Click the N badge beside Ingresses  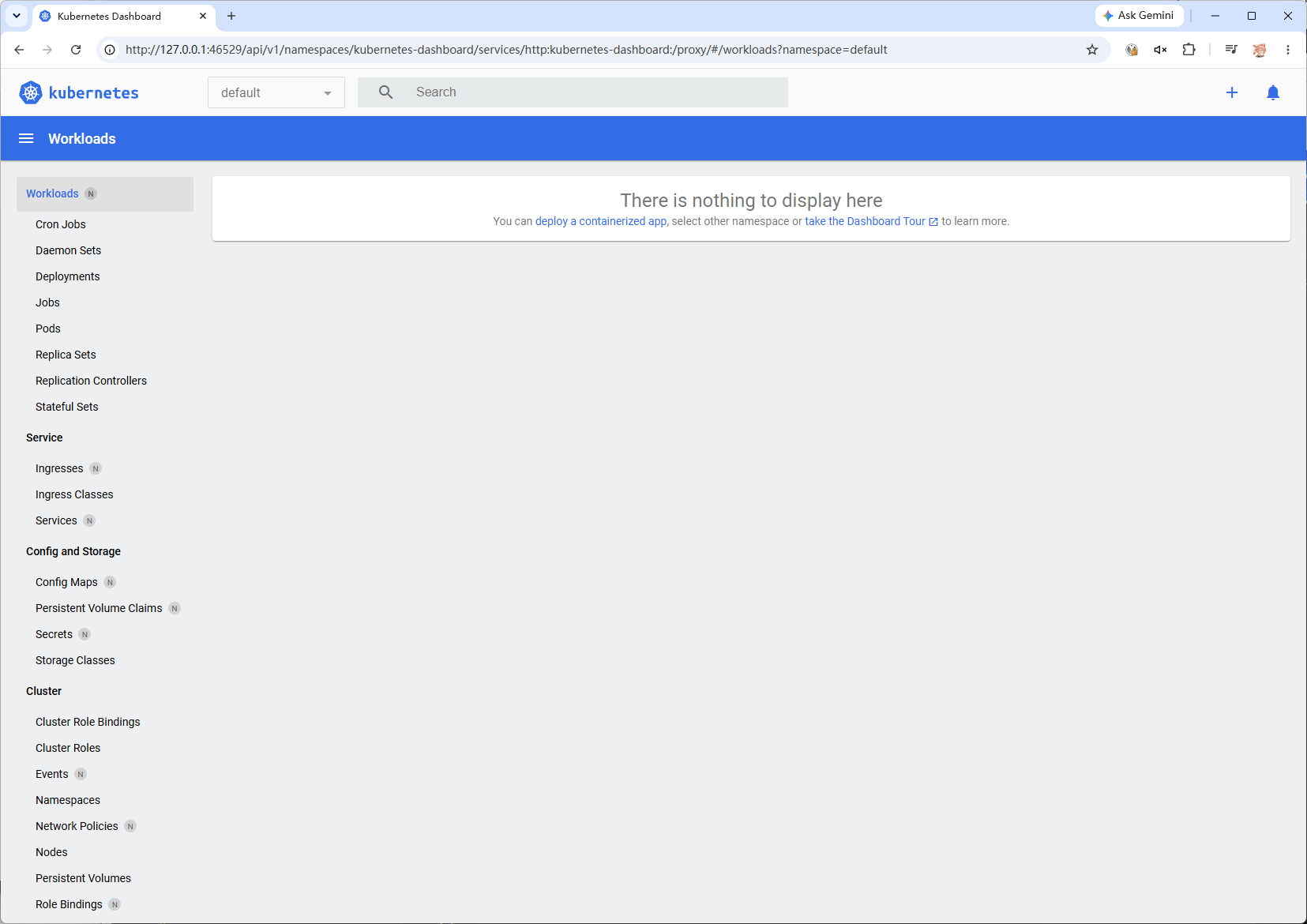(96, 468)
